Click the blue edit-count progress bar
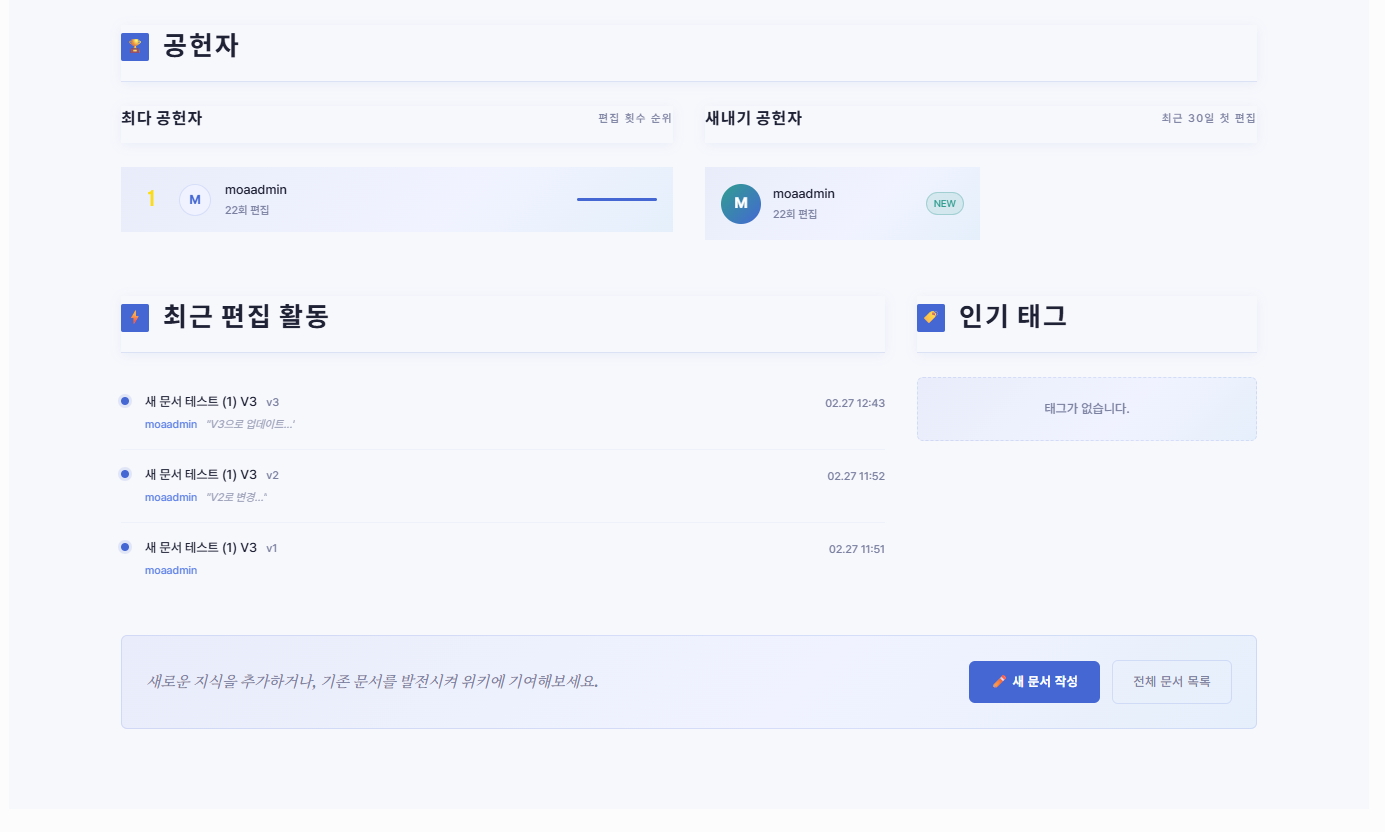Viewport: 1385px width, 832px height. tap(616, 200)
